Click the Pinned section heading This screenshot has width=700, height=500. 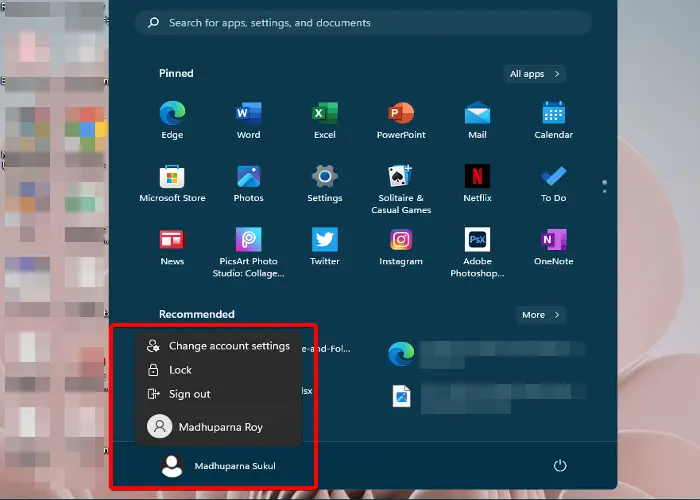tap(176, 73)
